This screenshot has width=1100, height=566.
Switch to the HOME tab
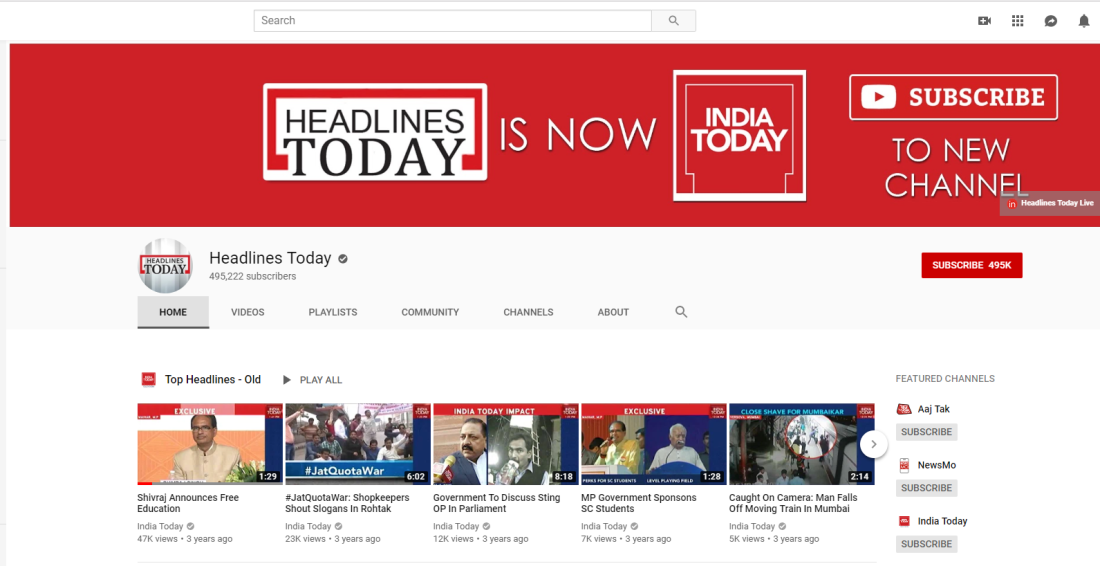[x=173, y=312]
